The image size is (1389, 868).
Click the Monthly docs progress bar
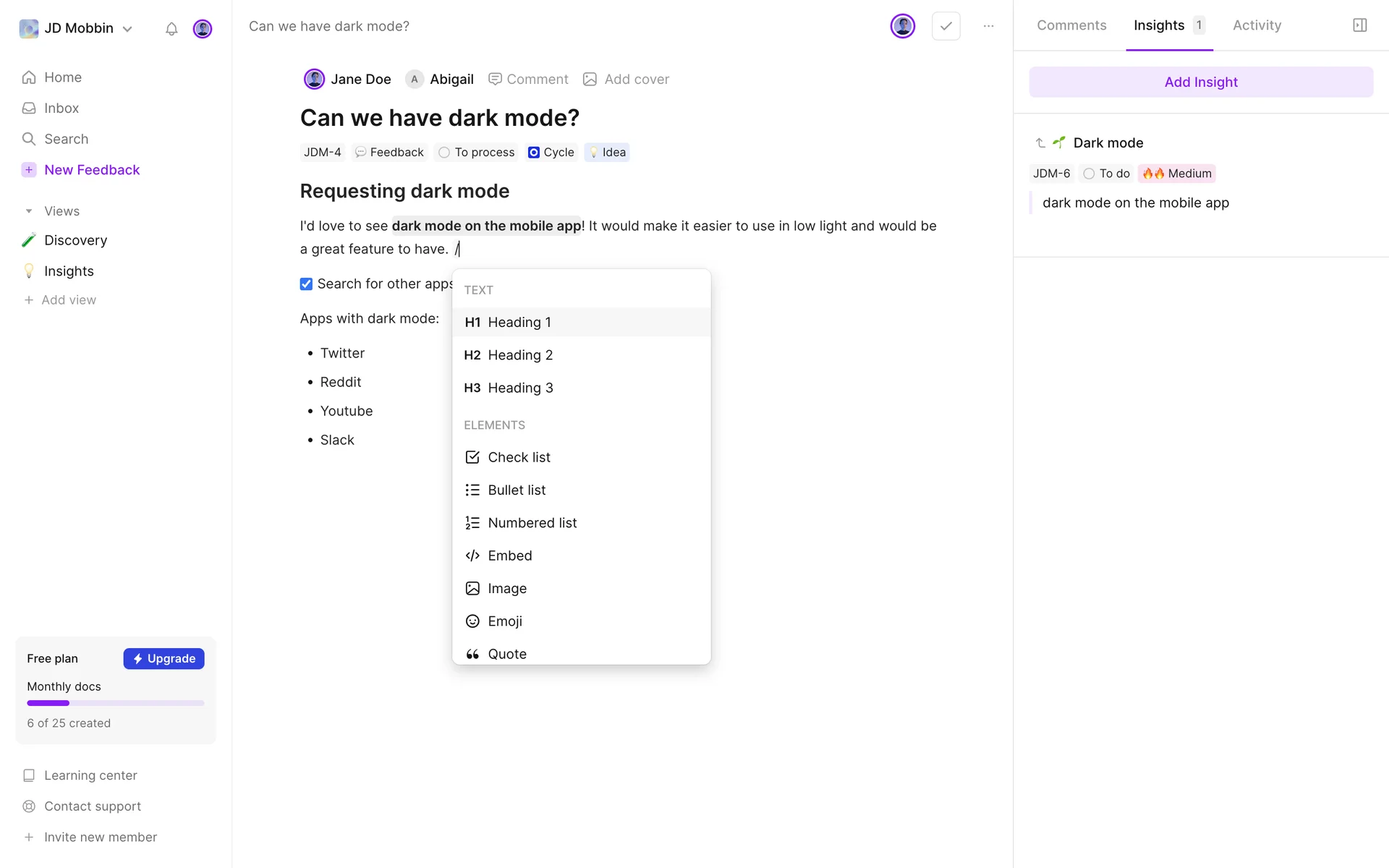pos(116,703)
